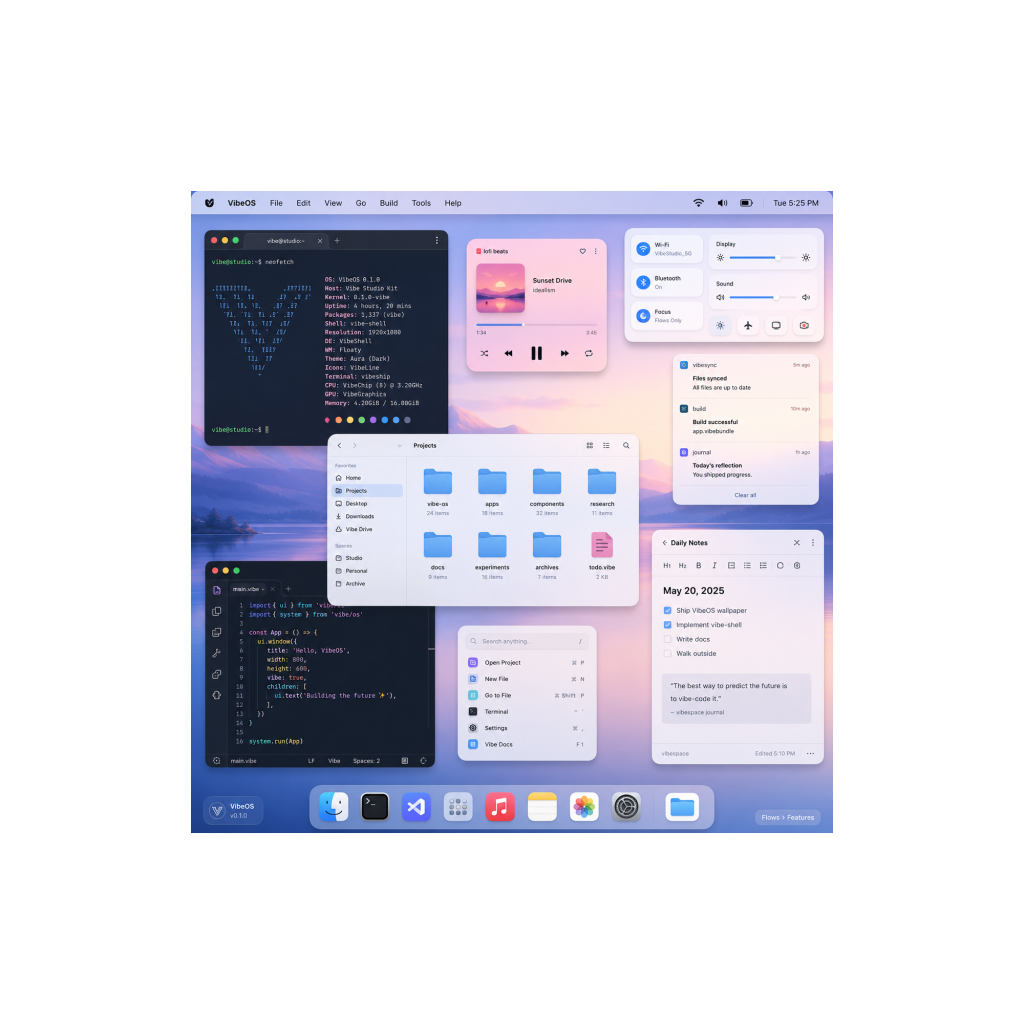Image resolution: width=1024 pixels, height=1024 pixels.
Task: Pause the song Sunset Drive
Action: click(536, 353)
